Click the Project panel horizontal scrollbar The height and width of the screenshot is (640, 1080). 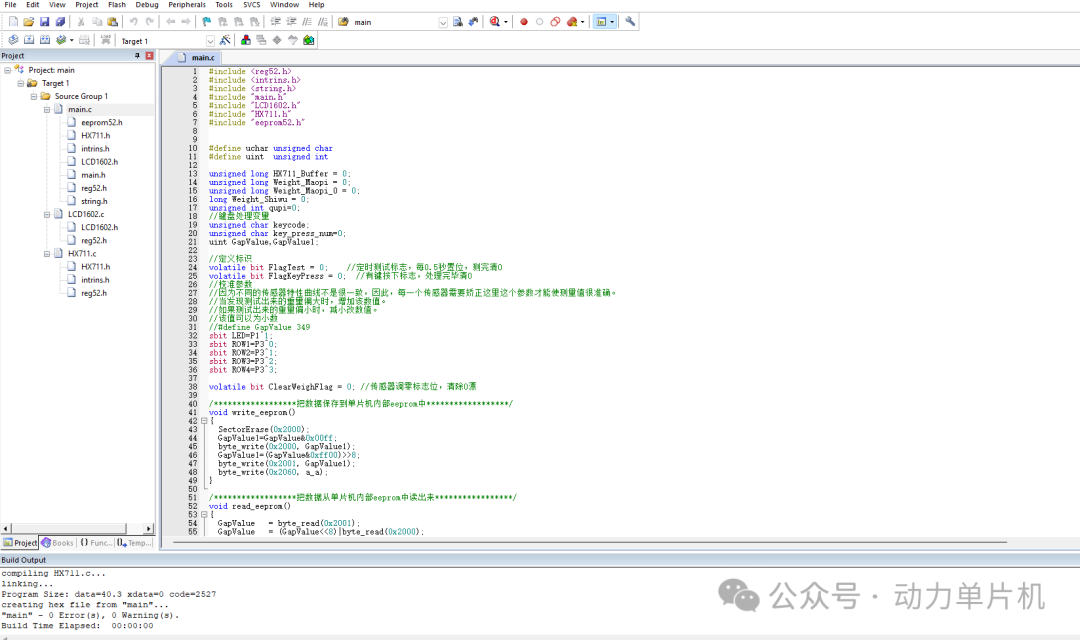point(77,528)
